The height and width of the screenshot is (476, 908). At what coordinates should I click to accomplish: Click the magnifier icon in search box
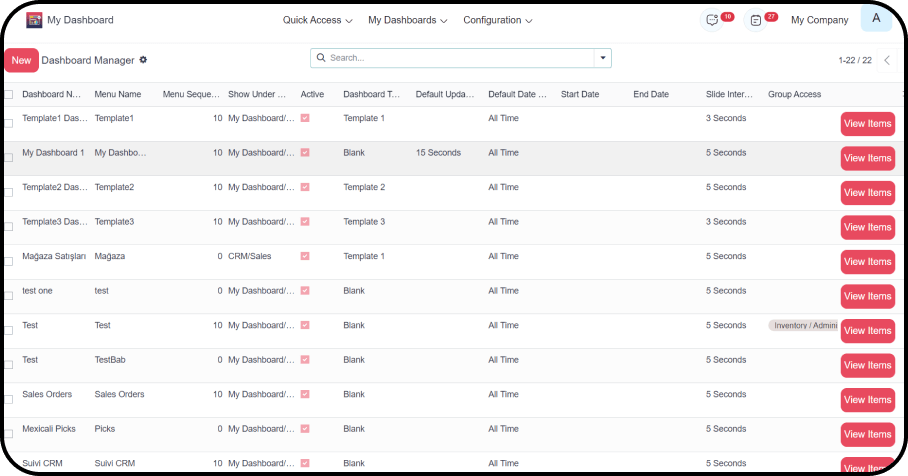[x=321, y=58]
